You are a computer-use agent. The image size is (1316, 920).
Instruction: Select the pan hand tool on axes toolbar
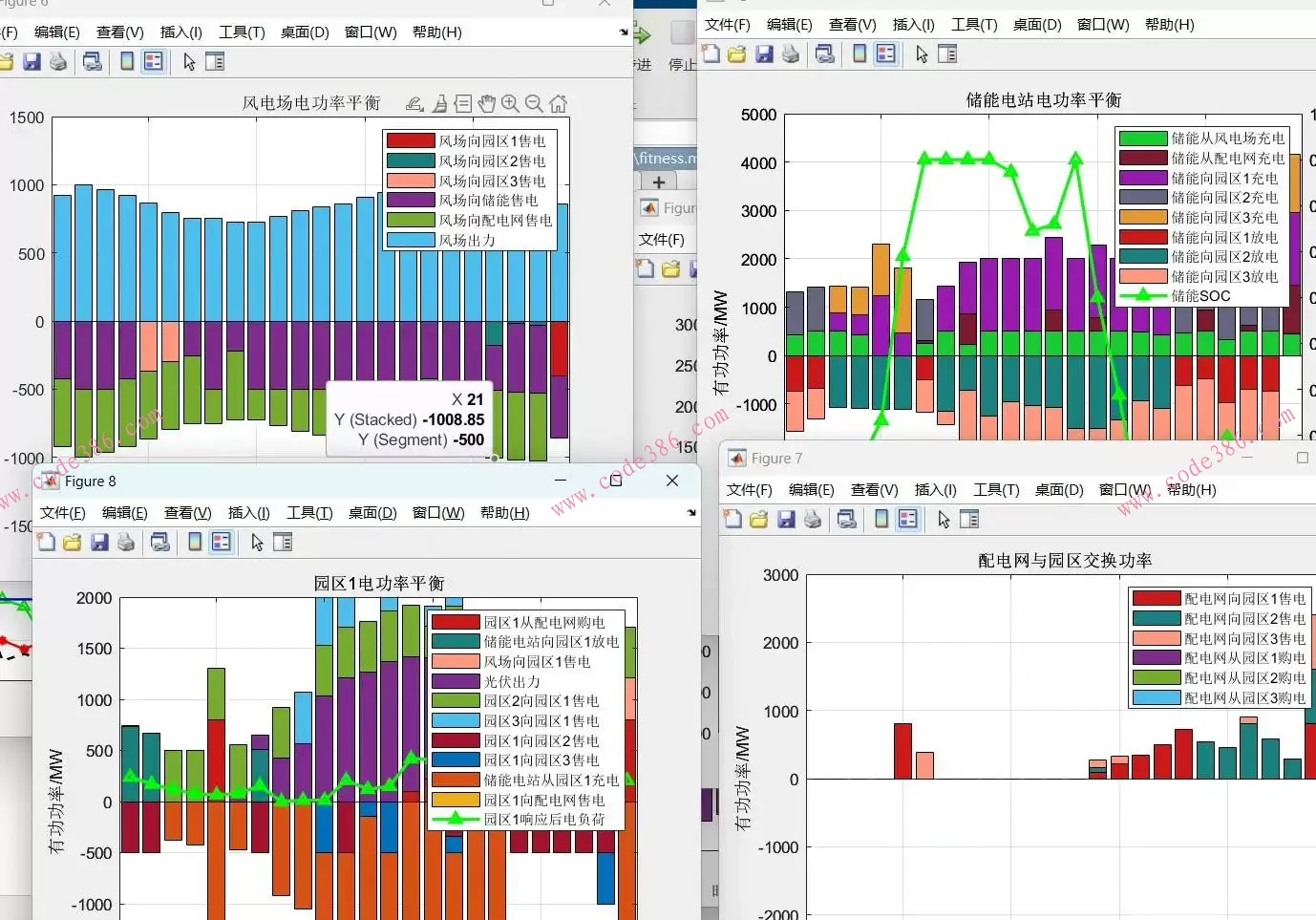[x=487, y=103]
